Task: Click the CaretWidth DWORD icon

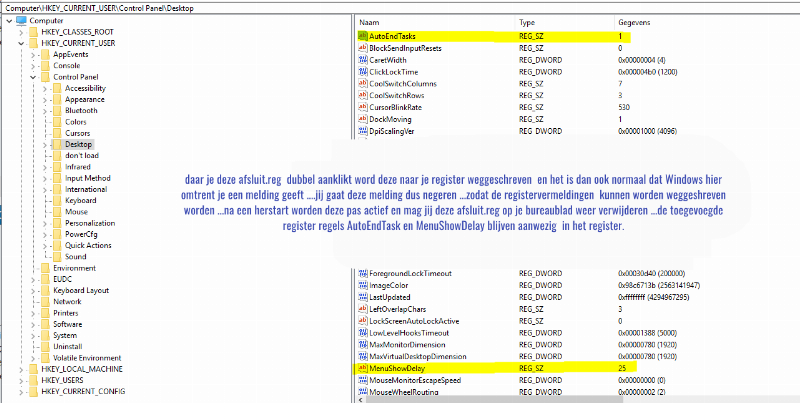Action: (x=362, y=60)
